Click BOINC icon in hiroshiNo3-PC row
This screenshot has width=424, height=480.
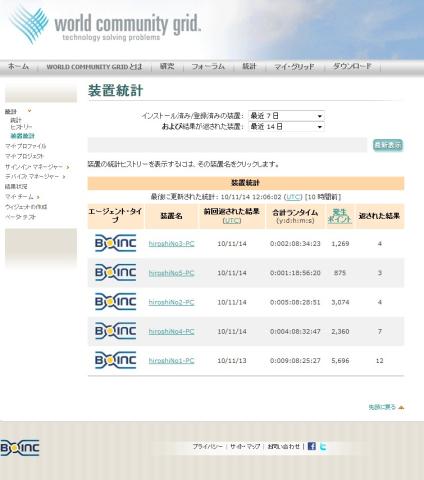coord(116,243)
